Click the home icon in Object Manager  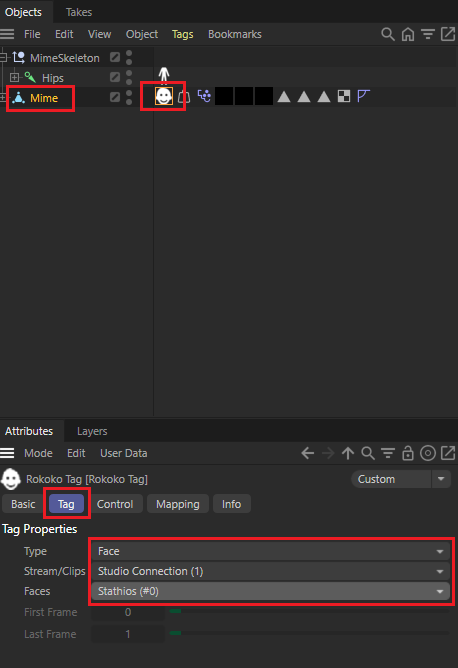click(408, 34)
